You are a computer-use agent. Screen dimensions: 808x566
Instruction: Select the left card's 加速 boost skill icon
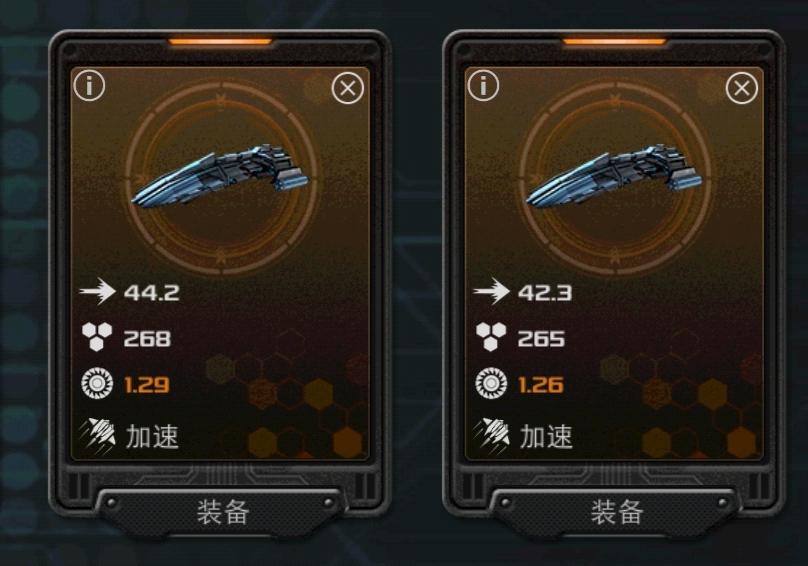[97, 433]
